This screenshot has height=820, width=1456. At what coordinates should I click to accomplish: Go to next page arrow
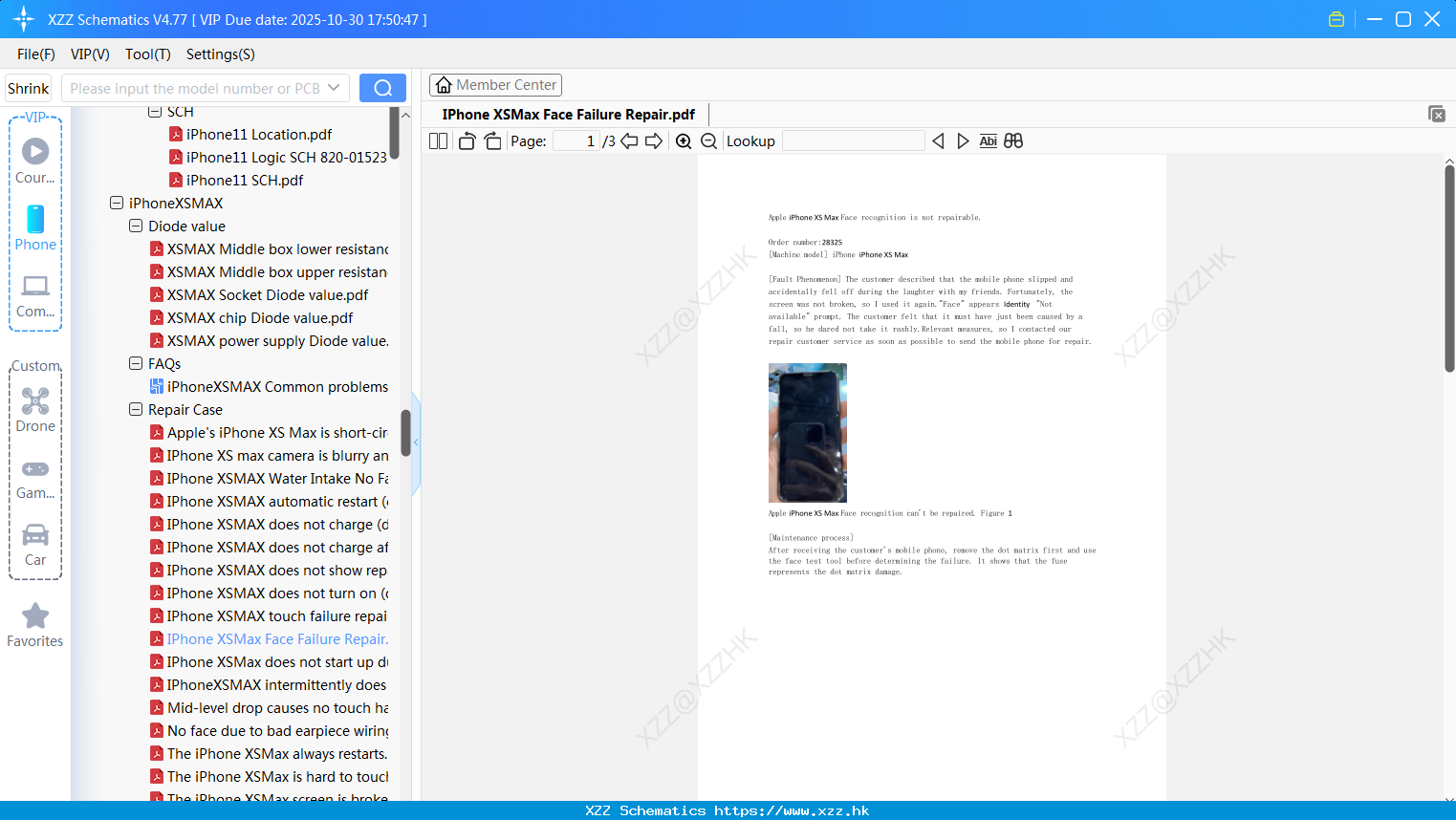(x=654, y=140)
